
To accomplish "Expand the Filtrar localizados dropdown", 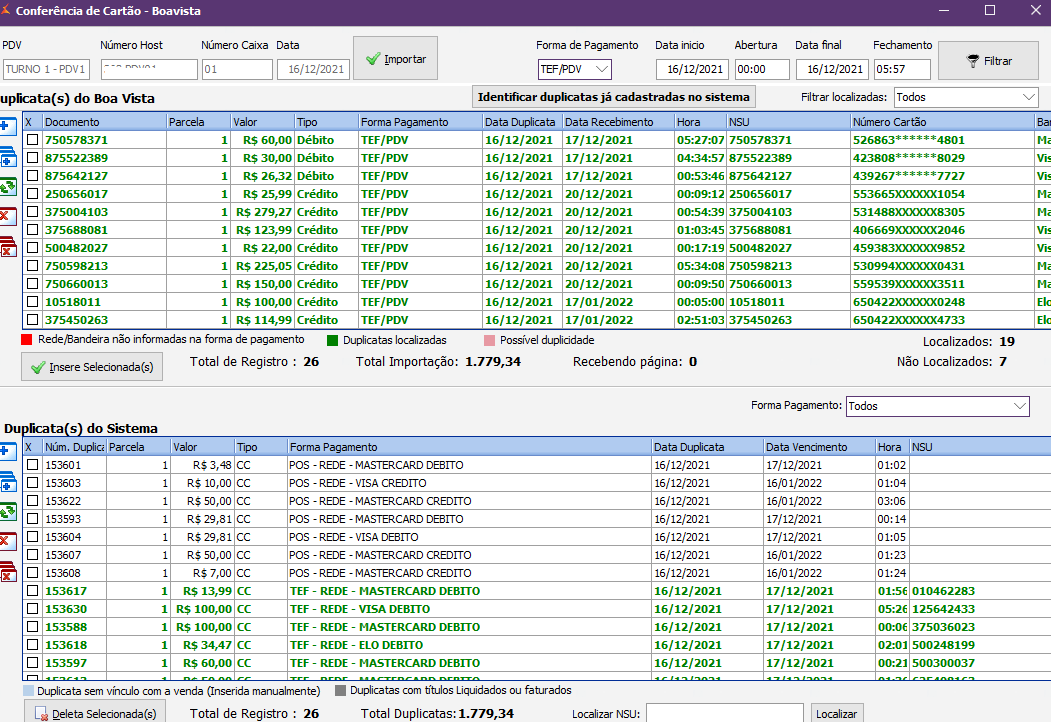I will point(965,97).
